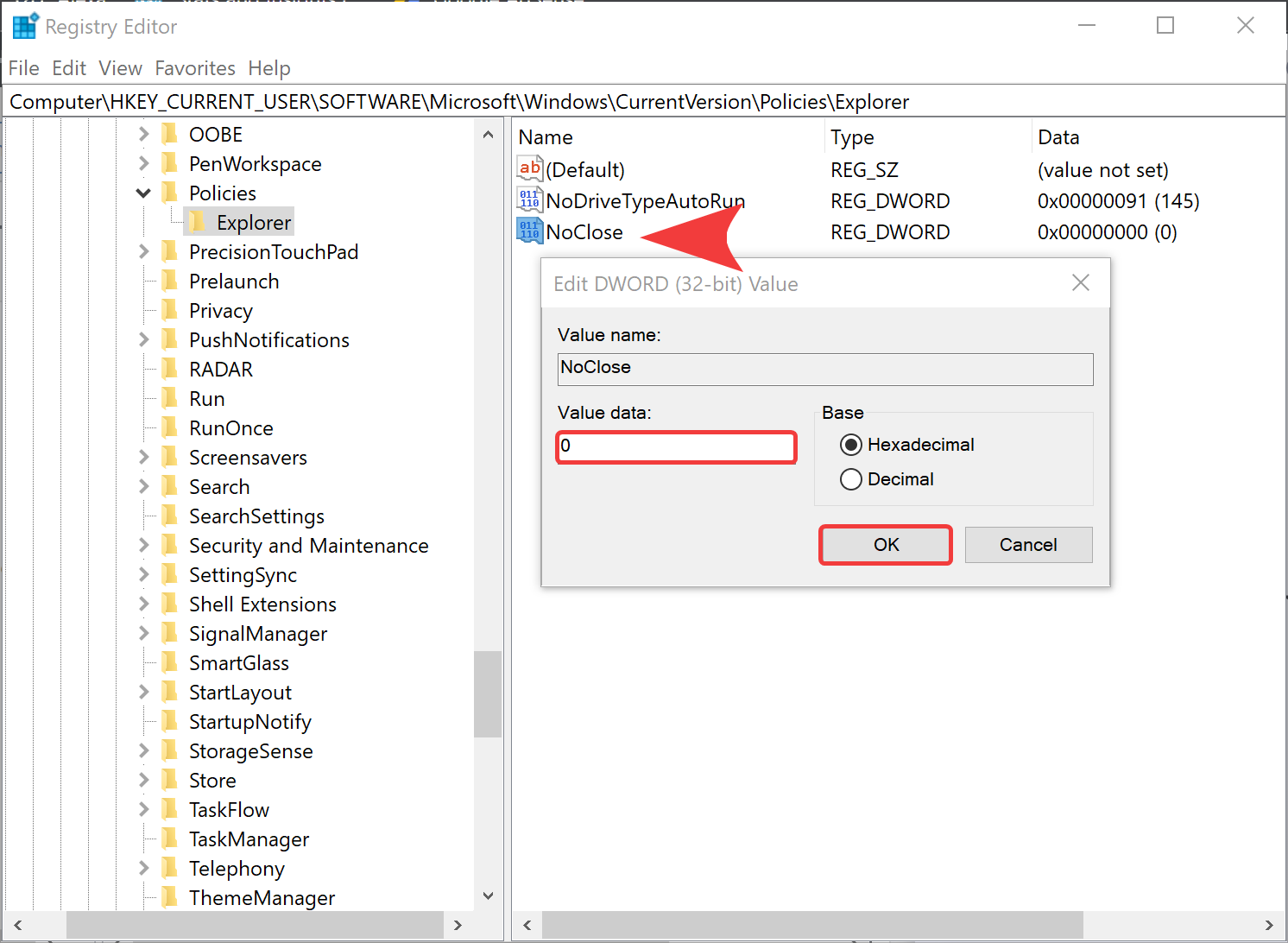This screenshot has height=943, width=1288.
Task: Expand the PenWorkspace tree node
Action: point(143,163)
